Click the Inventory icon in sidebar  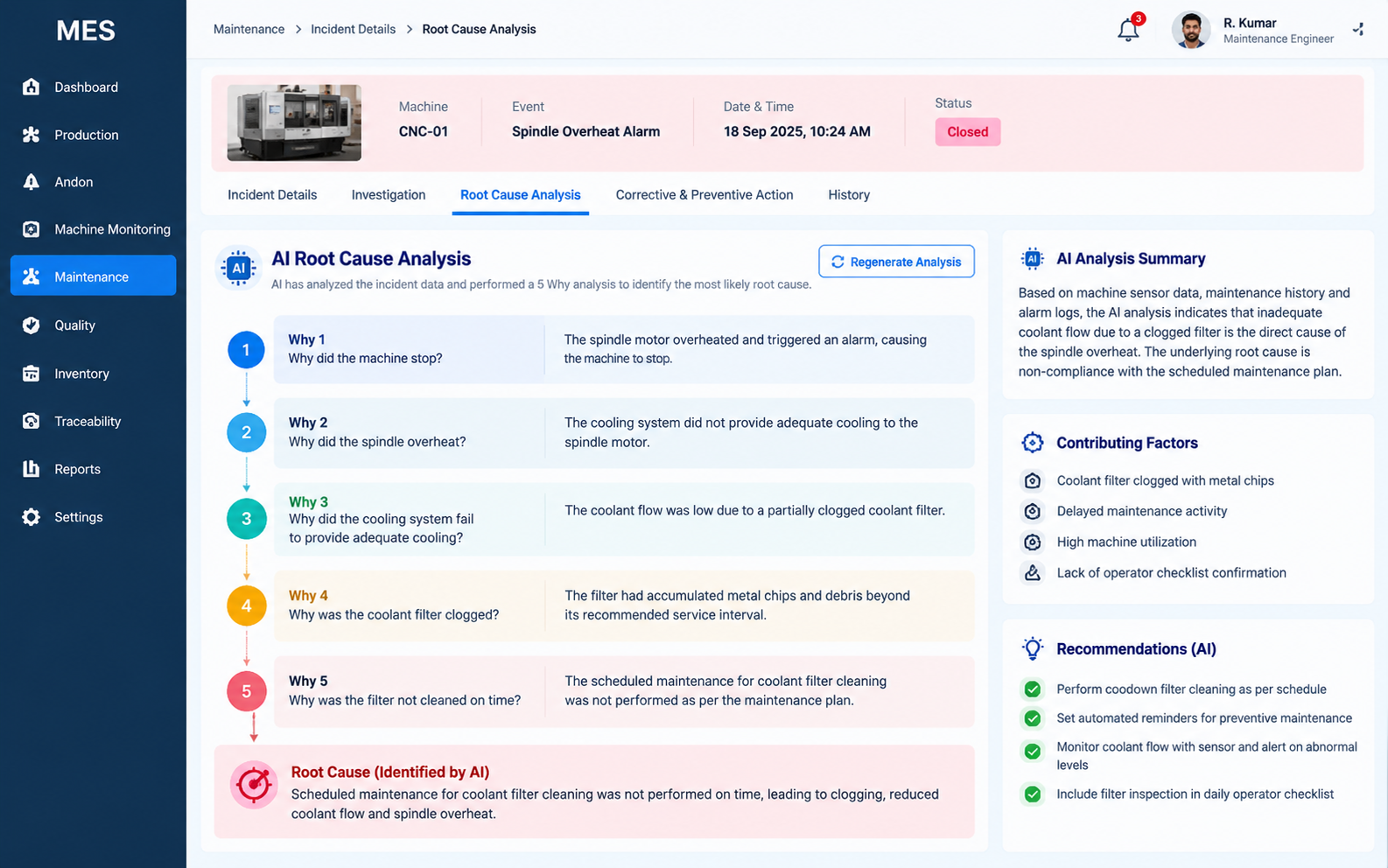pyautogui.click(x=32, y=374)
